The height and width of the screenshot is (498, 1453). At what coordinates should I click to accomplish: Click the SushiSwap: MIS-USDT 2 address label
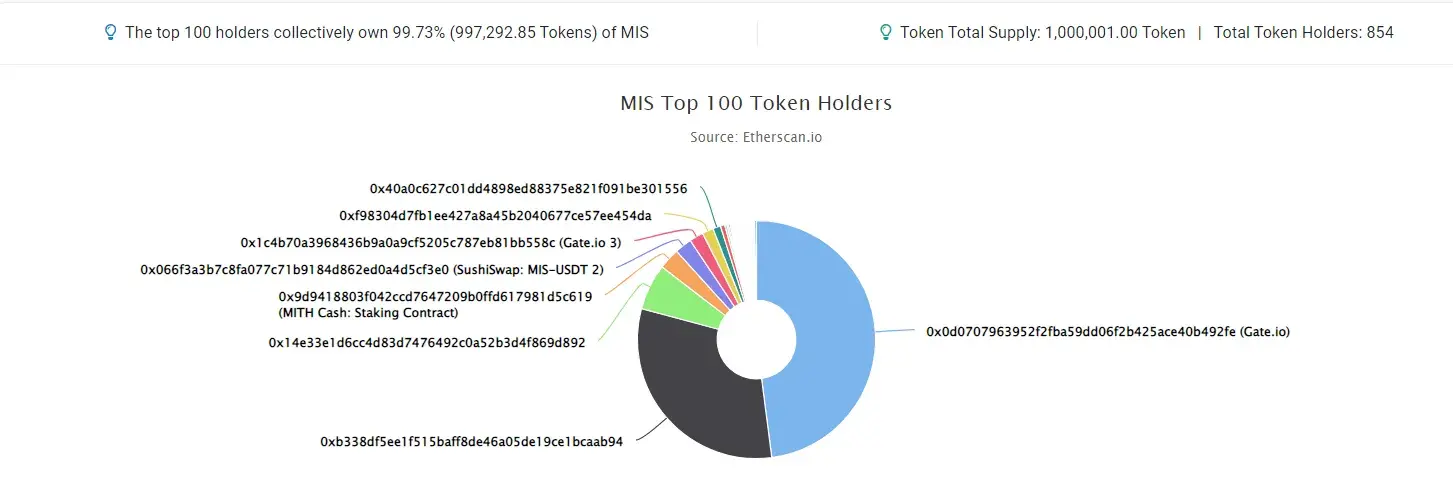pos(372,269)
